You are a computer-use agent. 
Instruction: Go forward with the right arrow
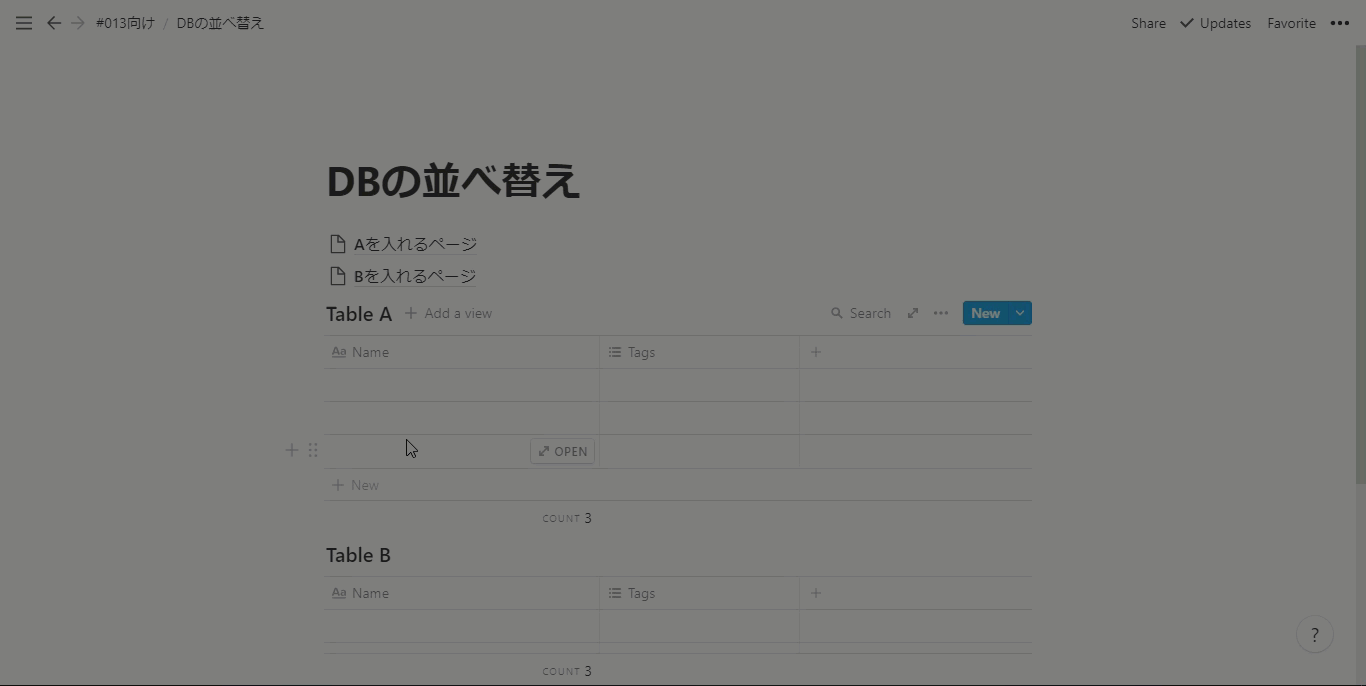[78, 23]
